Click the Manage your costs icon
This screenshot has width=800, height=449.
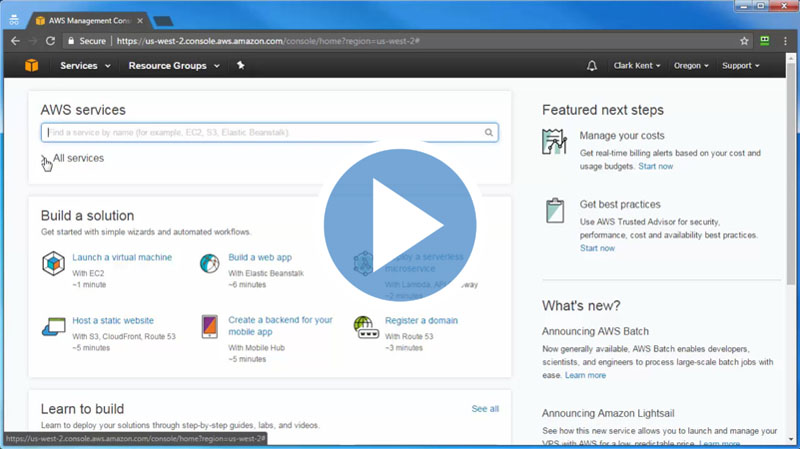(x=555, y=141)
